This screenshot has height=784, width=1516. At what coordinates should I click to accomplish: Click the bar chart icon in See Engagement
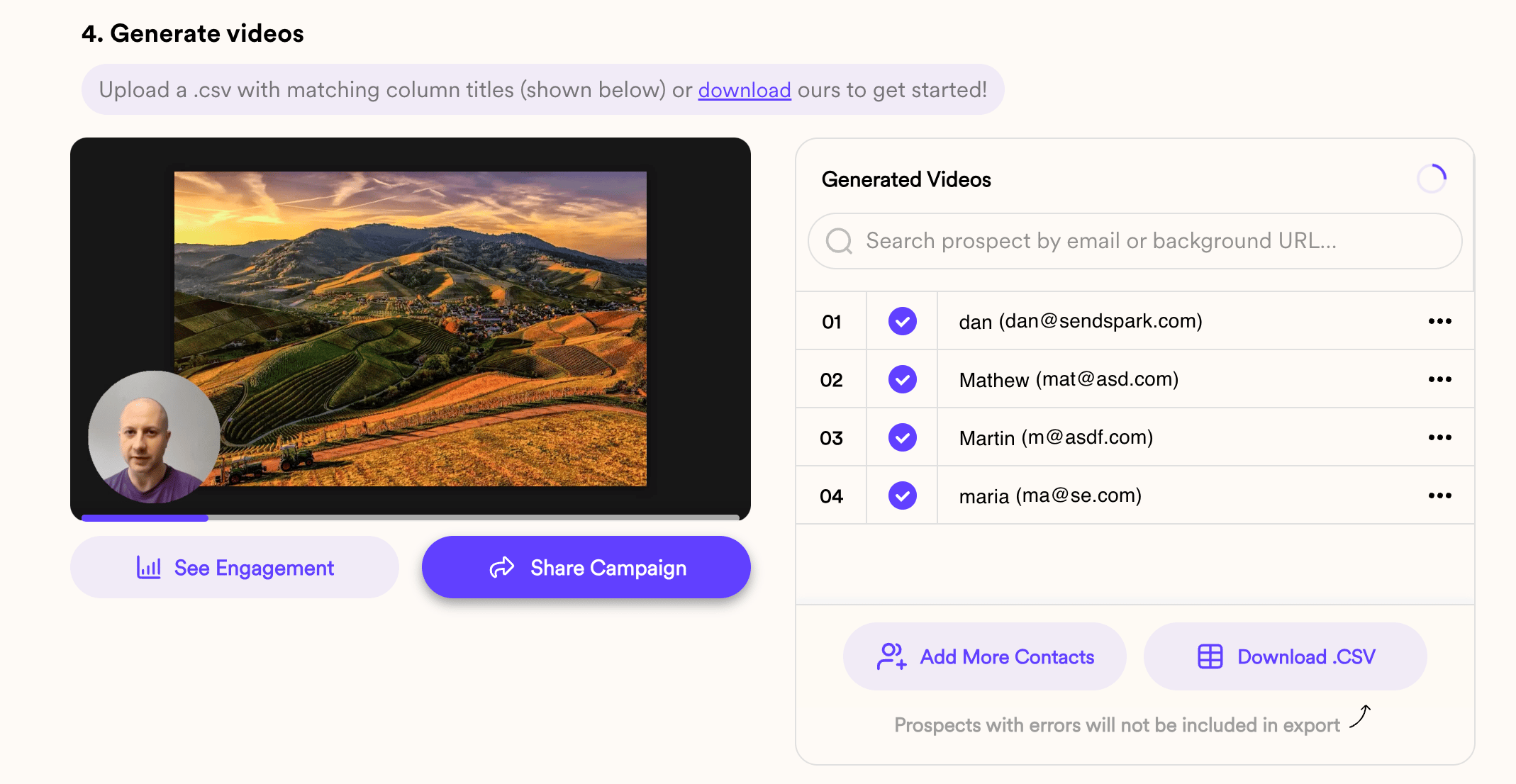coord(149,567)
